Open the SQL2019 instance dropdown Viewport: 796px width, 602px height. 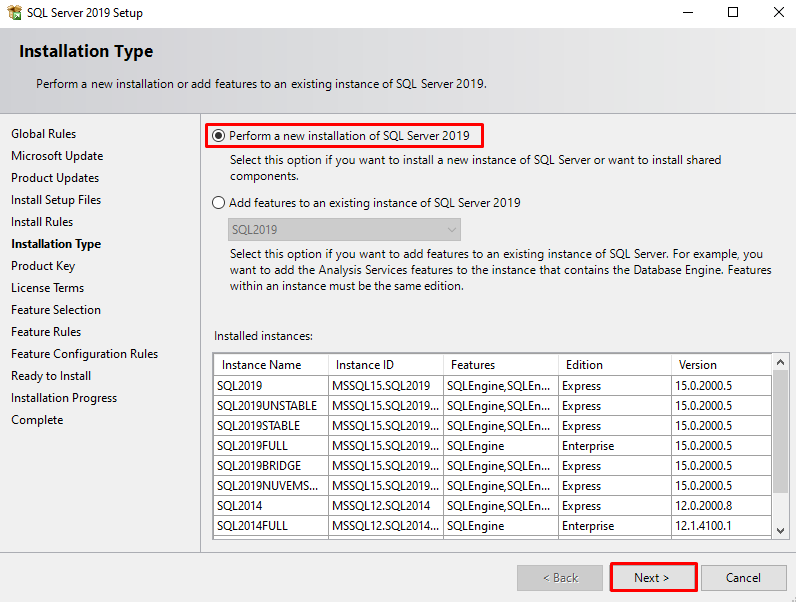pyautogui.click(x=344, y=229)
